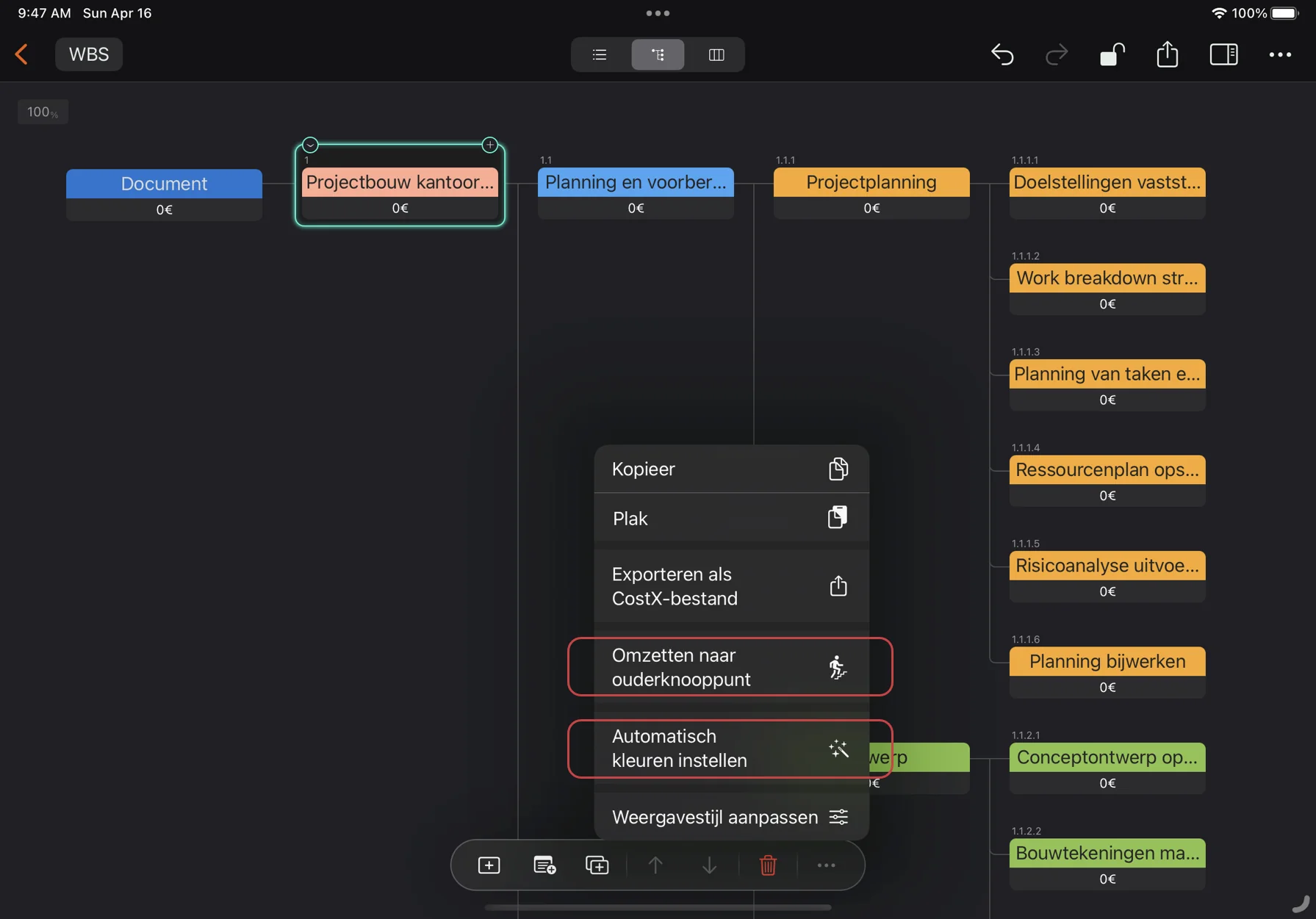Click the undo arrow icon
Image resolution: width=1316 pixels, height=919 pixels.
(x=1002, y=54)
